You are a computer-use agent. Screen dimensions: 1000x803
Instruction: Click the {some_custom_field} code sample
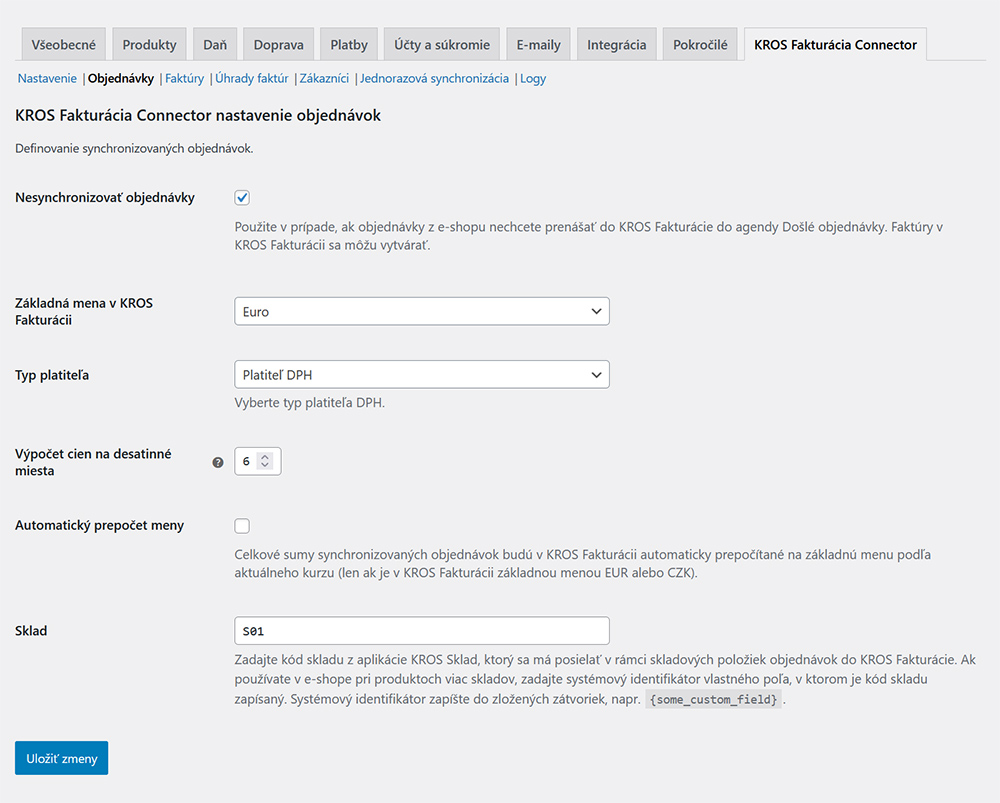tap(713, 700)
